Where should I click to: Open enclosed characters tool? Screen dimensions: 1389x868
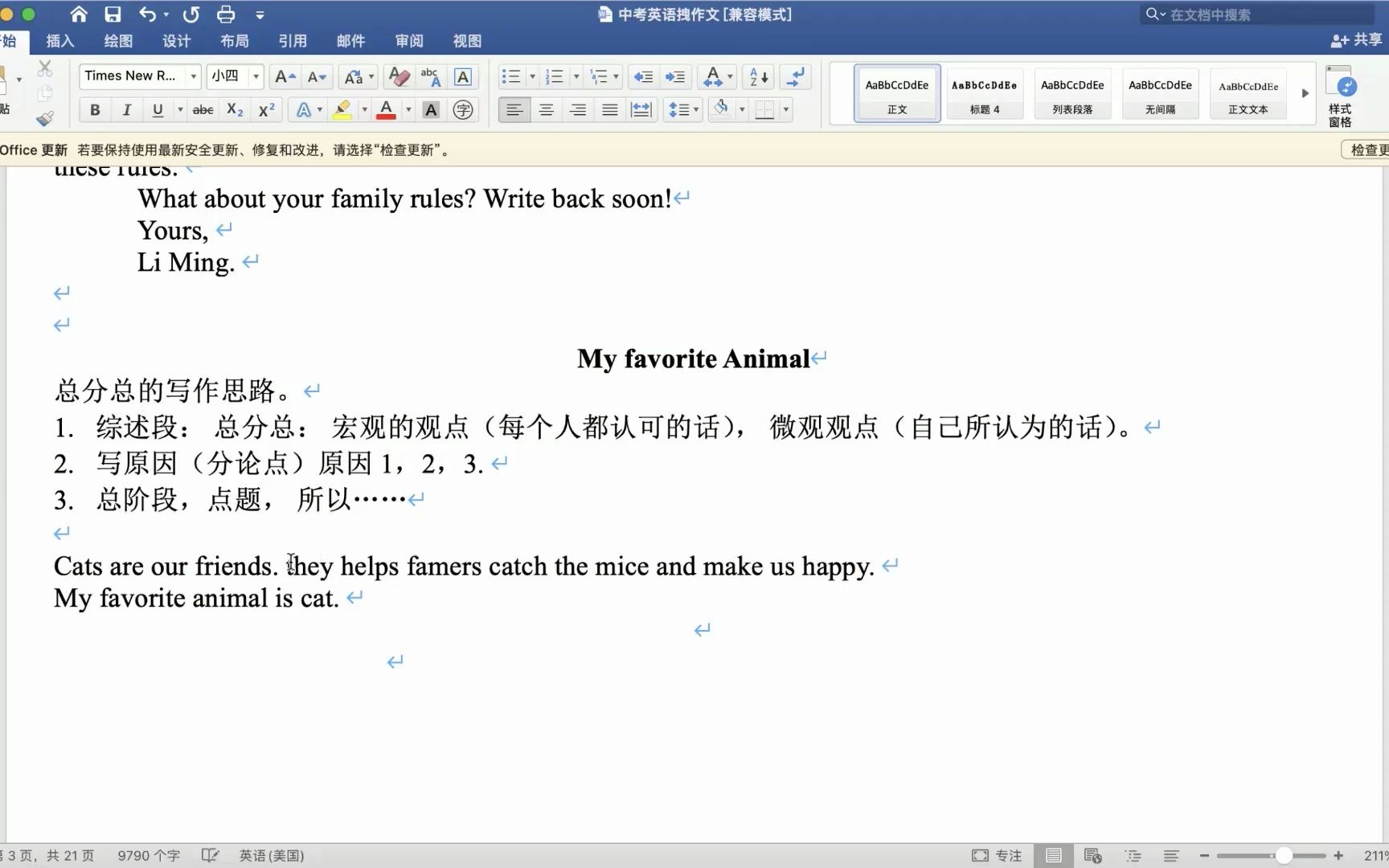tap(463, 109)
